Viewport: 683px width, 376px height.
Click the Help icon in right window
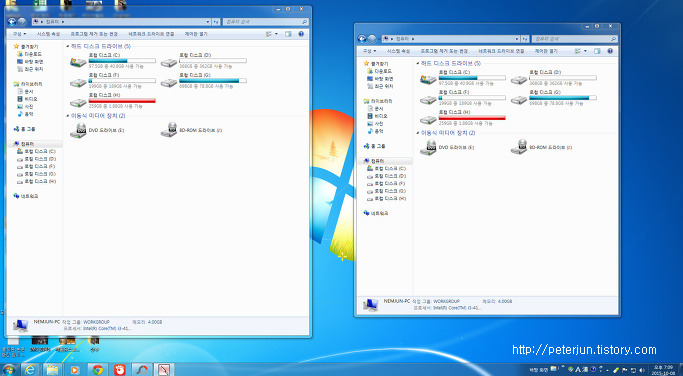click(610, 51)
